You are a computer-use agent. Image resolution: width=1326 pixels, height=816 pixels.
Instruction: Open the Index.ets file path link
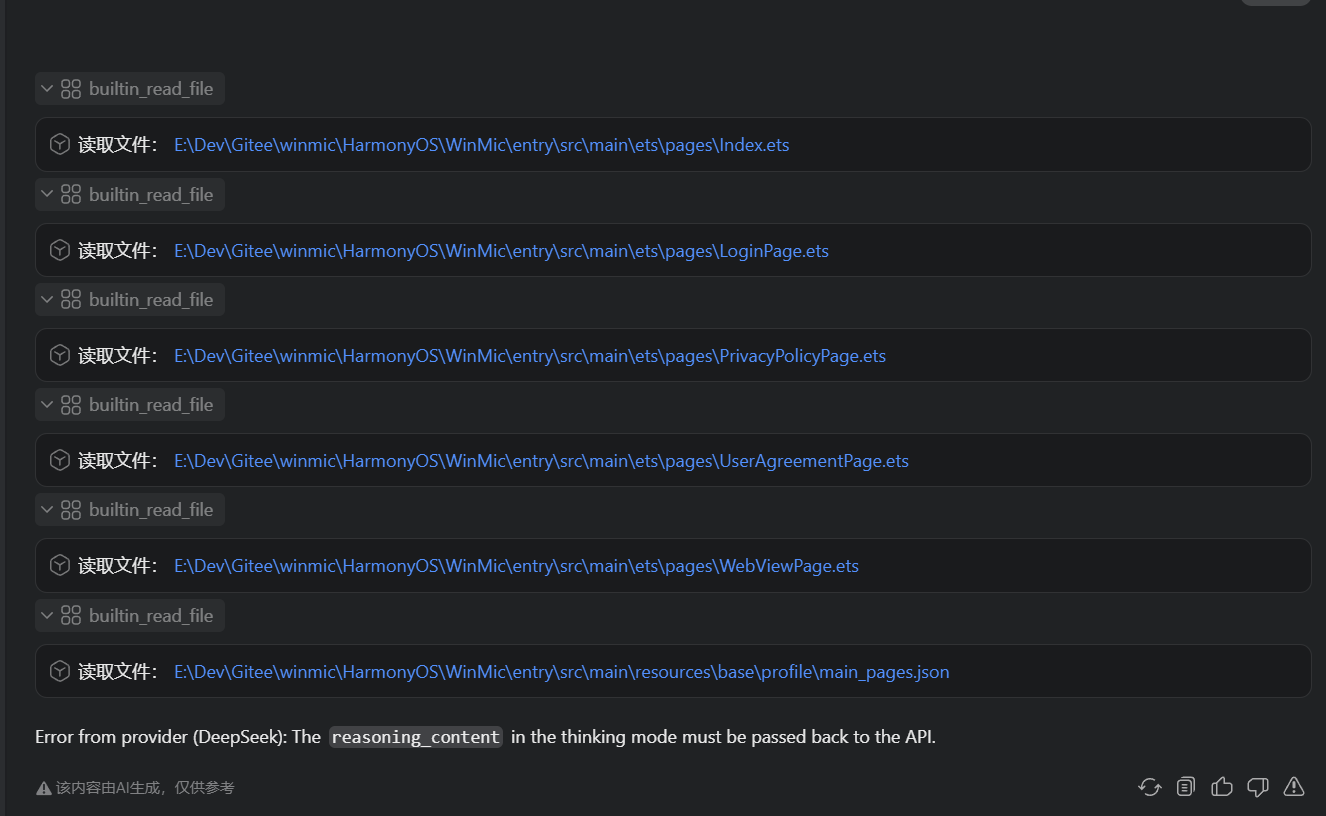482,145
